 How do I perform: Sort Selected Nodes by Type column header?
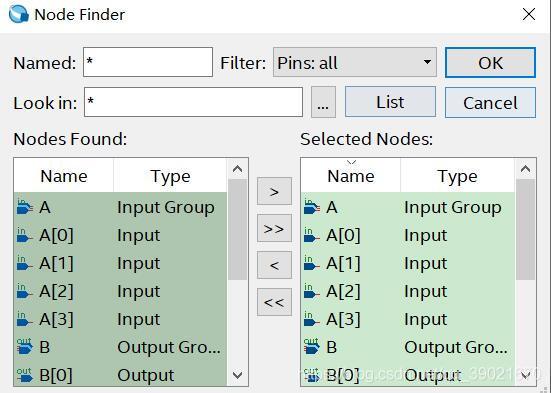click(x=458, y=176)
